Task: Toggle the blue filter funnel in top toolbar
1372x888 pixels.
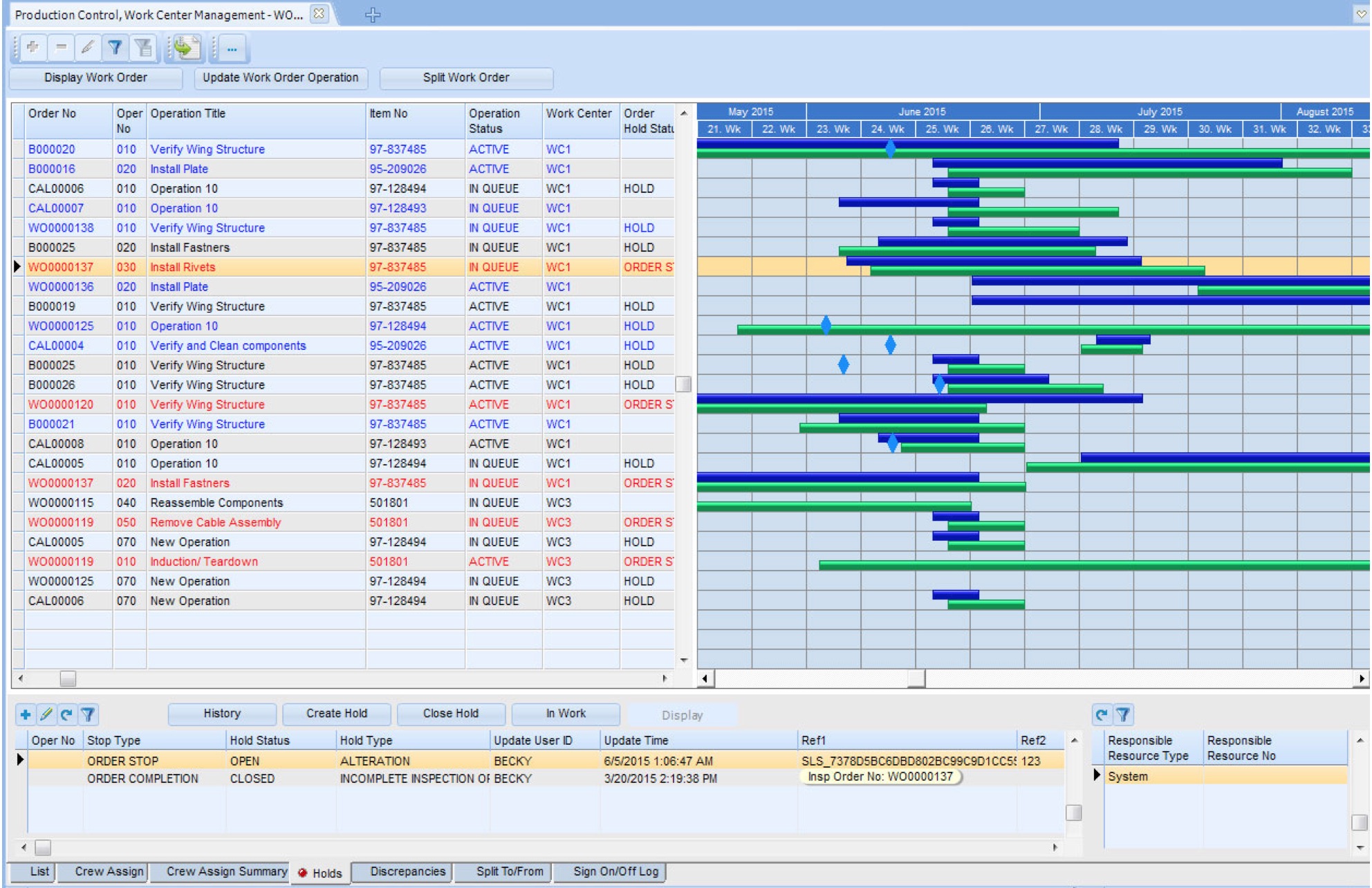Action: click(115, 48)
